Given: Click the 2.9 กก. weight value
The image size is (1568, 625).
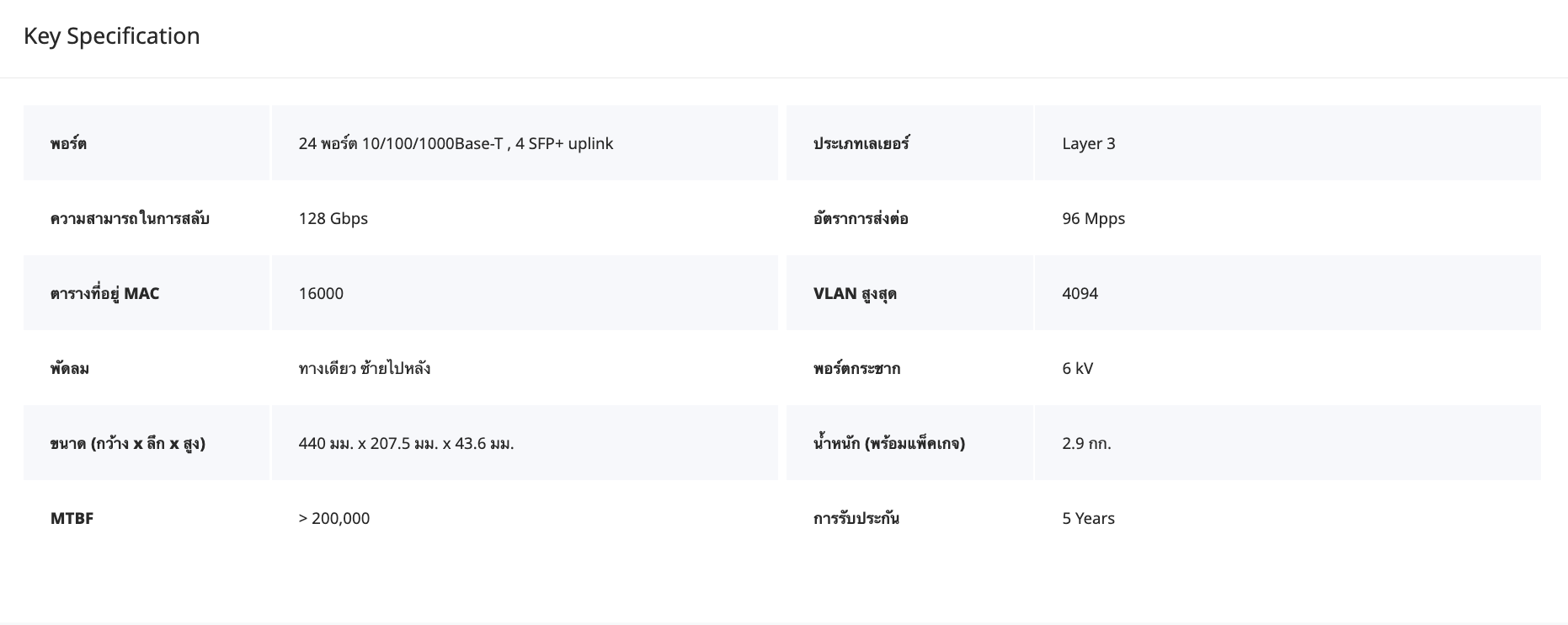Looking at the screenshot, I should (x=1086, y=443).
